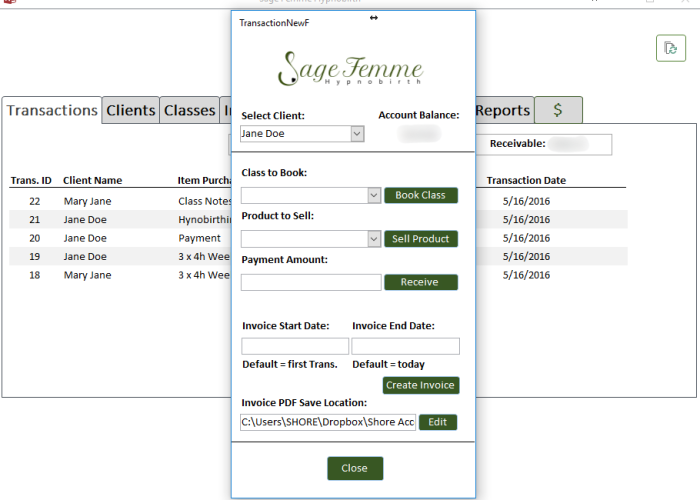Click the Invoice End Date field
This screenshot has height=500, width=700.
click(405, 346)
